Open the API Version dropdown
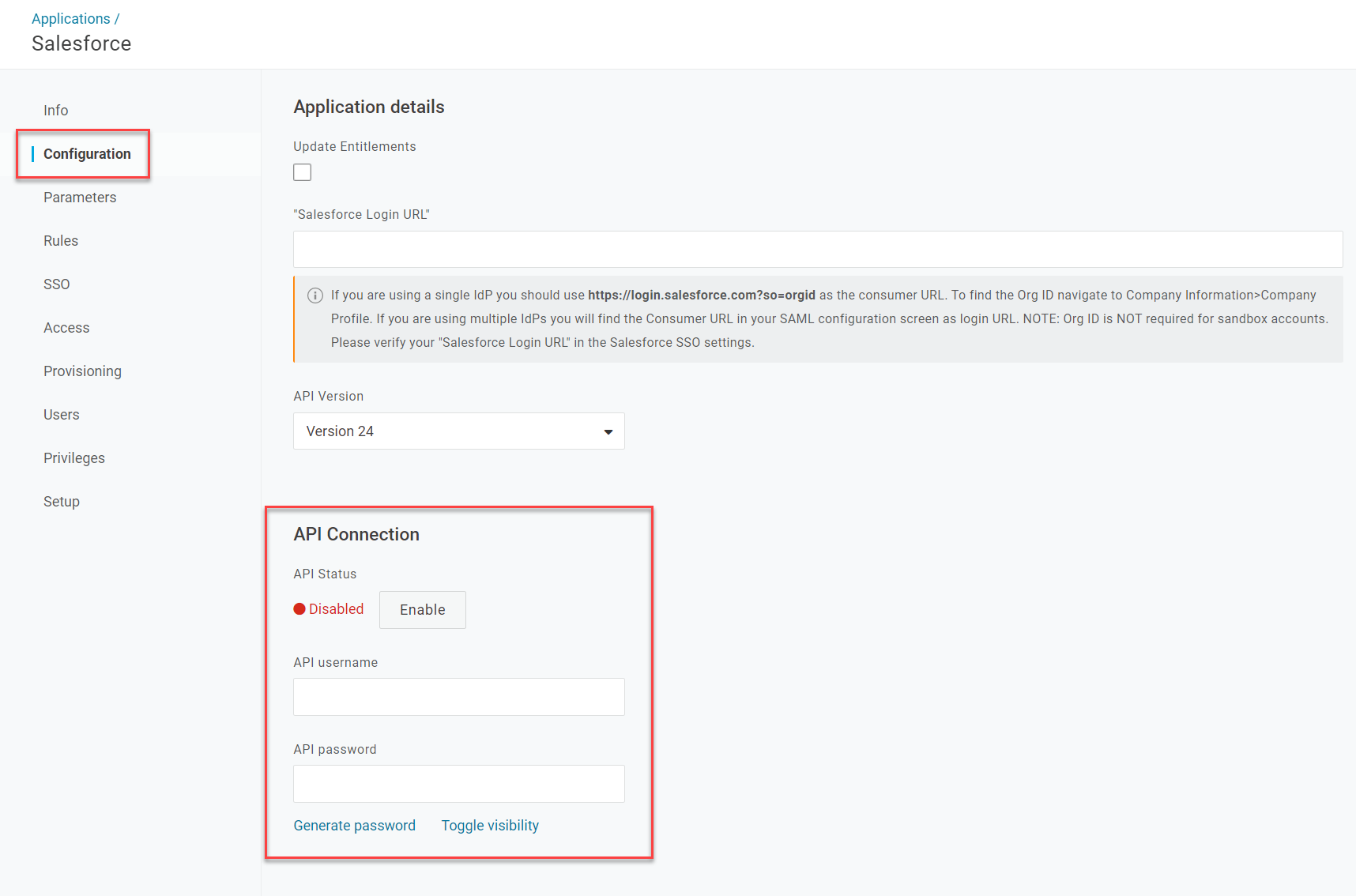This screenshot has width=1356, height=896. [459, 431]
